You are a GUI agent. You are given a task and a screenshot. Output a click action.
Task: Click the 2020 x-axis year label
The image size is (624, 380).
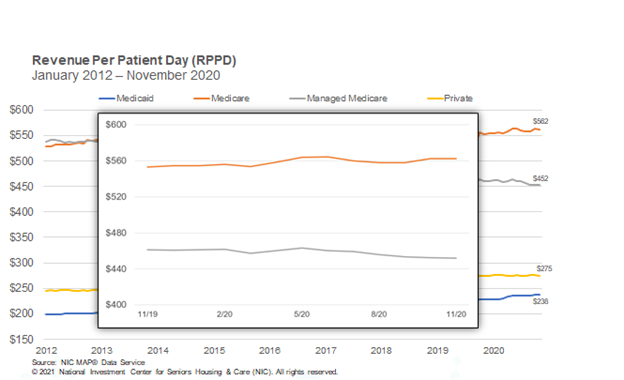(x=493, y=351)
